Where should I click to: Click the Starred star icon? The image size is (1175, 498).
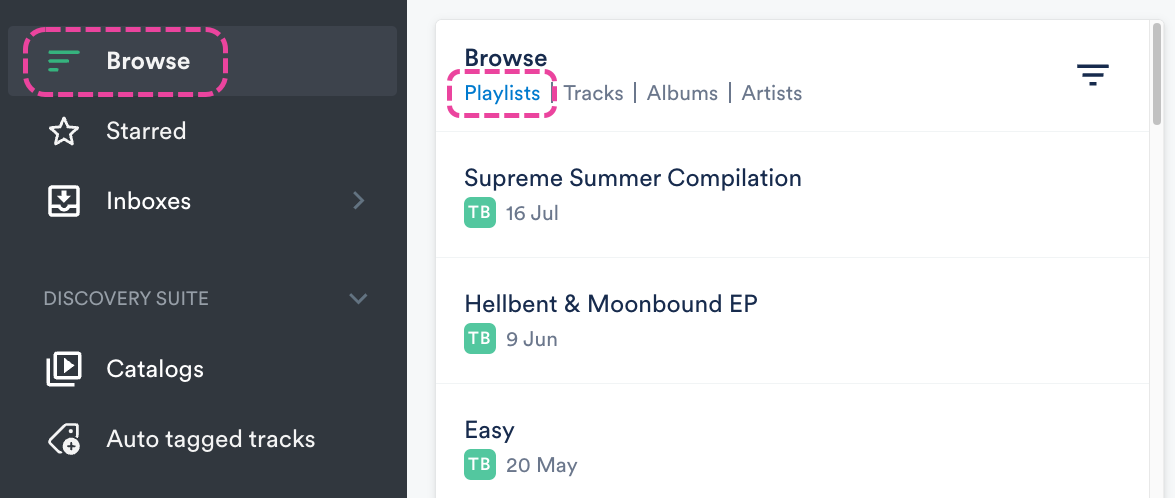point(65,131)
